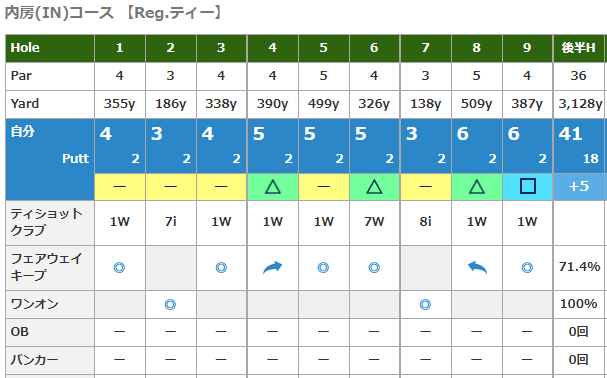Click the triangle bogey symbol under hole 8

[477, 187]
